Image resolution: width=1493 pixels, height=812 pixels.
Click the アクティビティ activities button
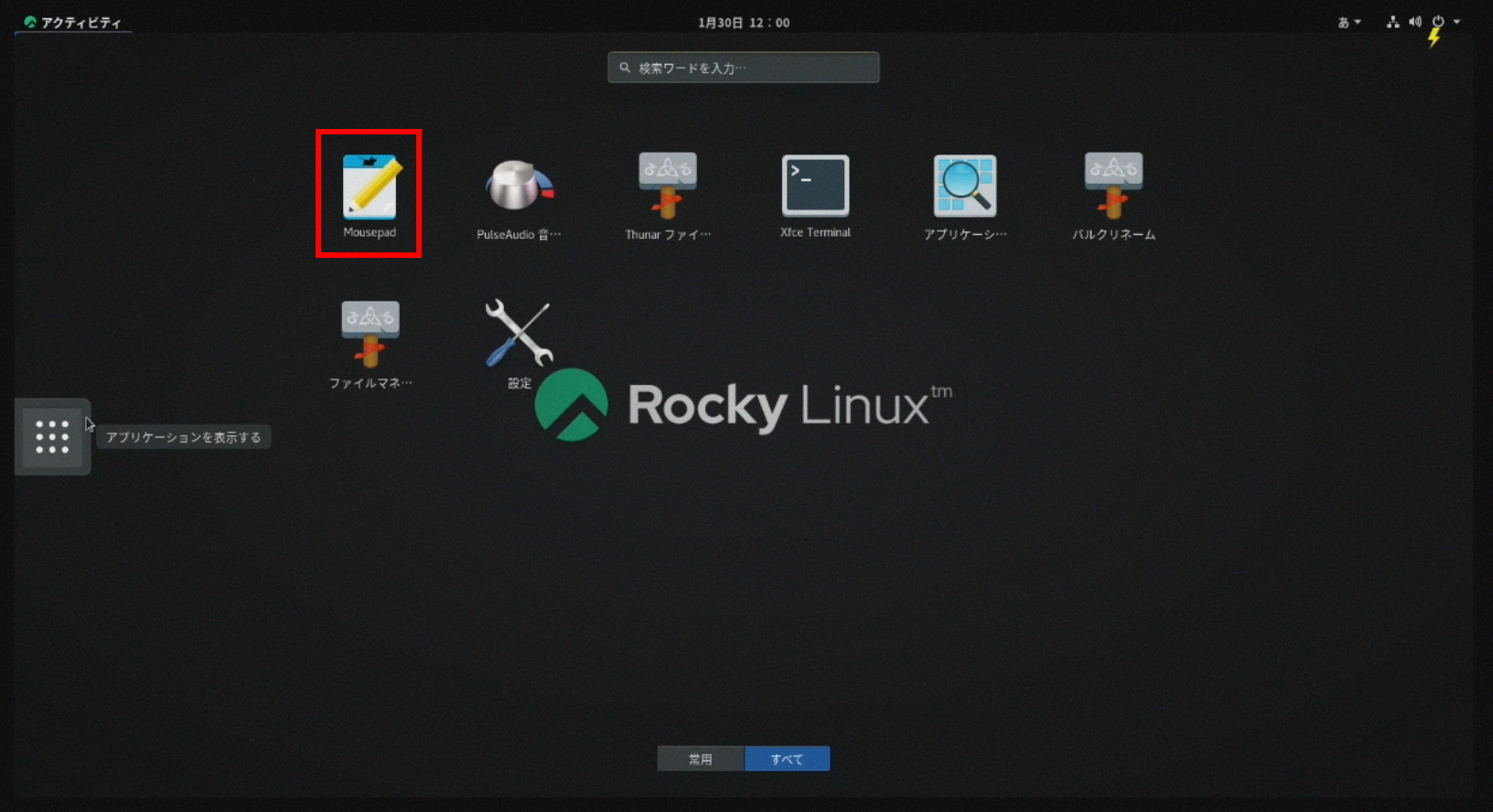(x=73, y=22)
